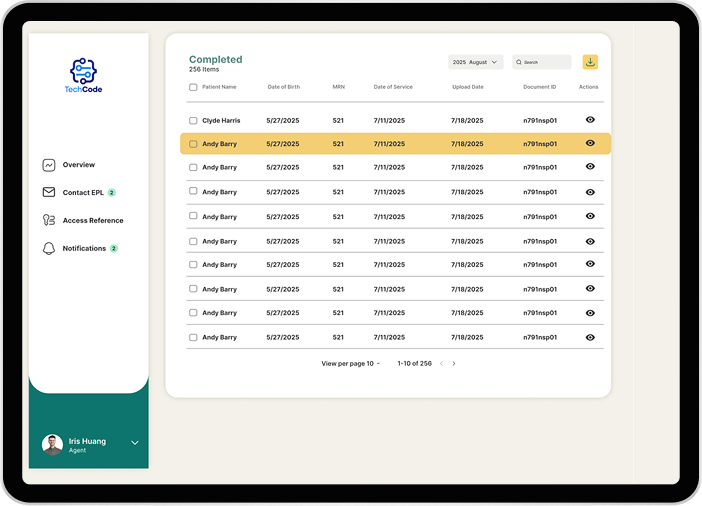This screenshot has height=506, width=702.
Task: Click the patient name Clyde Harris
Action: (221, 120)
